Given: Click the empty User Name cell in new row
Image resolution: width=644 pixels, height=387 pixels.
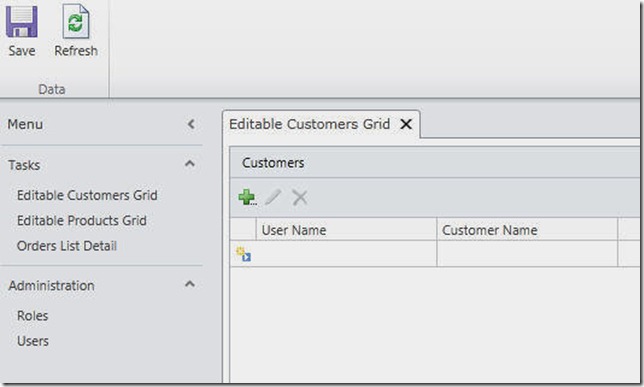Looking at the screenshot, I should (x=346, y=254).
